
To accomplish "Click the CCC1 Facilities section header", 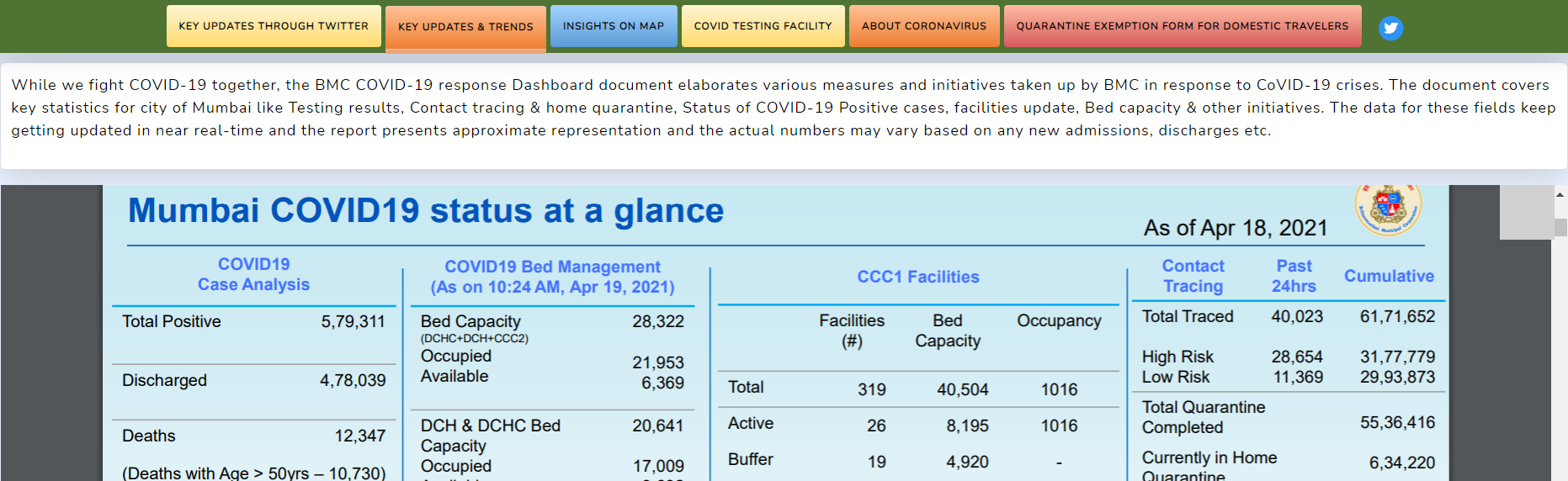I will click(918, 277).
